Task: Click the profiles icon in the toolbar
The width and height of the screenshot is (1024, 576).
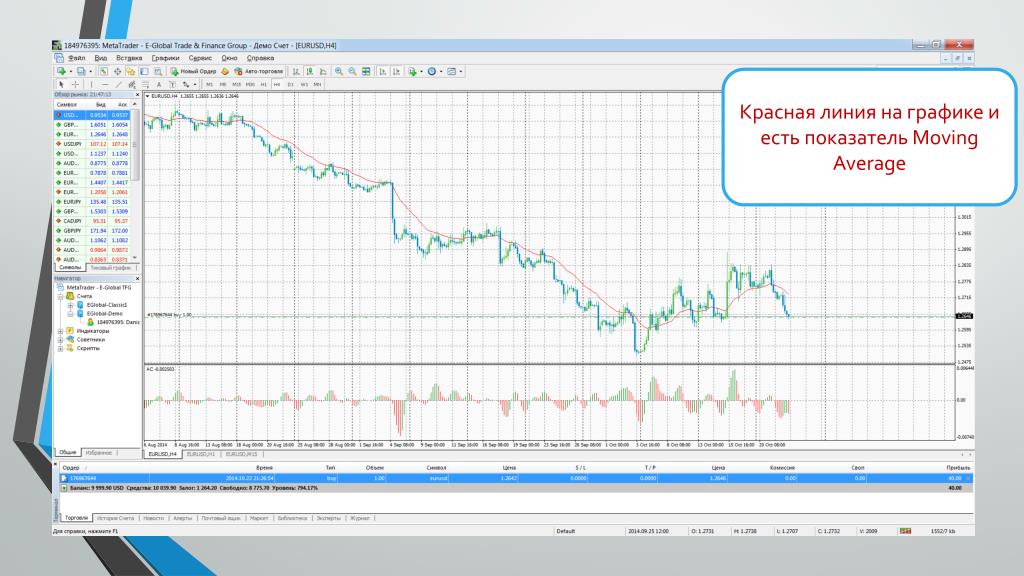Action: click(80, 71)
